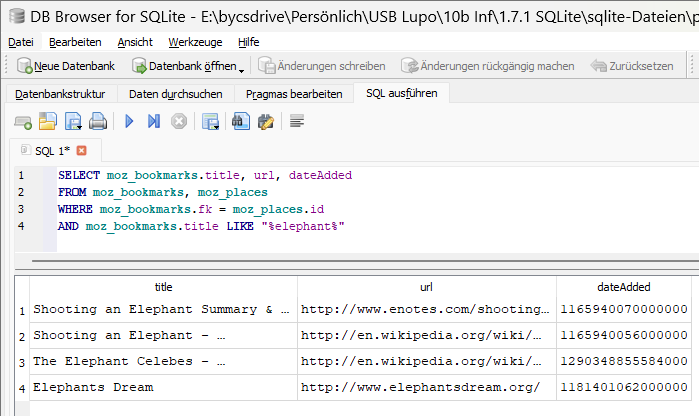The image size is (699, 416).
Task: Select cell 'Shooting an Elephant Summary & …'
Action: pyautogui.click(x=163, y=309)
